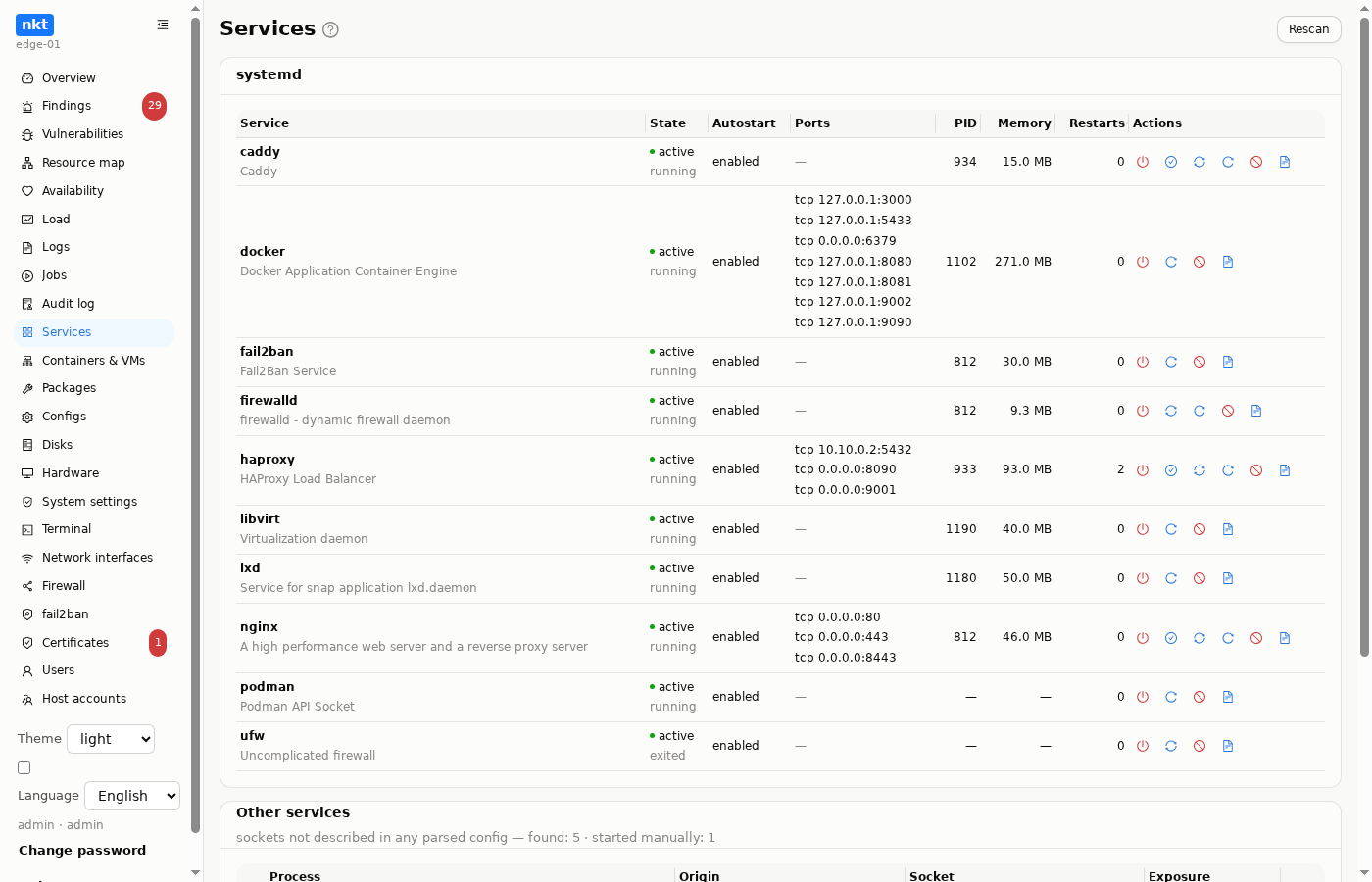Click the Memory column header
This screenshot has height=882, width=1372.
[1024, 123]
